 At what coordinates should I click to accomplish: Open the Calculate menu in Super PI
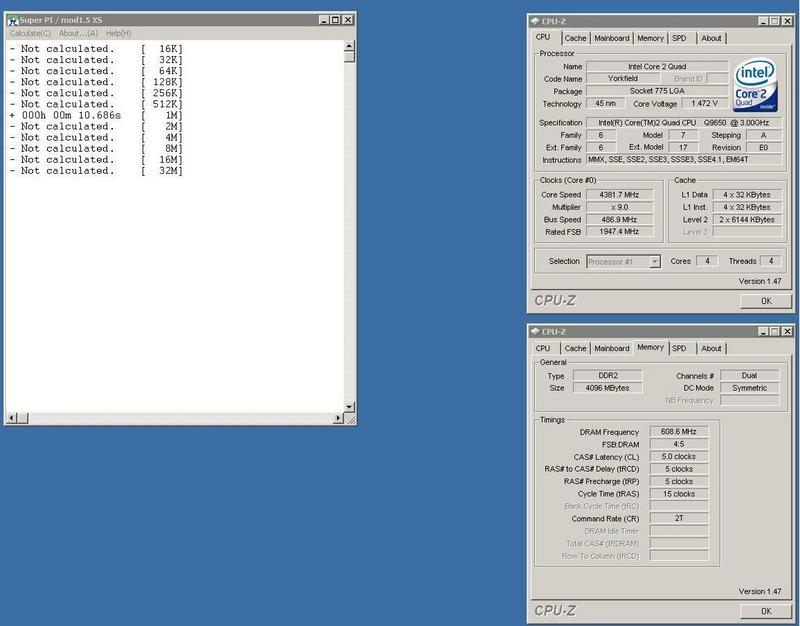30,33
